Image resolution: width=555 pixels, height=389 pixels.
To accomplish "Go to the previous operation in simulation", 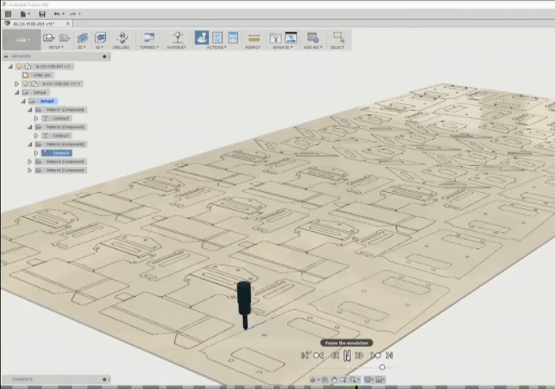I will (x=319, y=355).
